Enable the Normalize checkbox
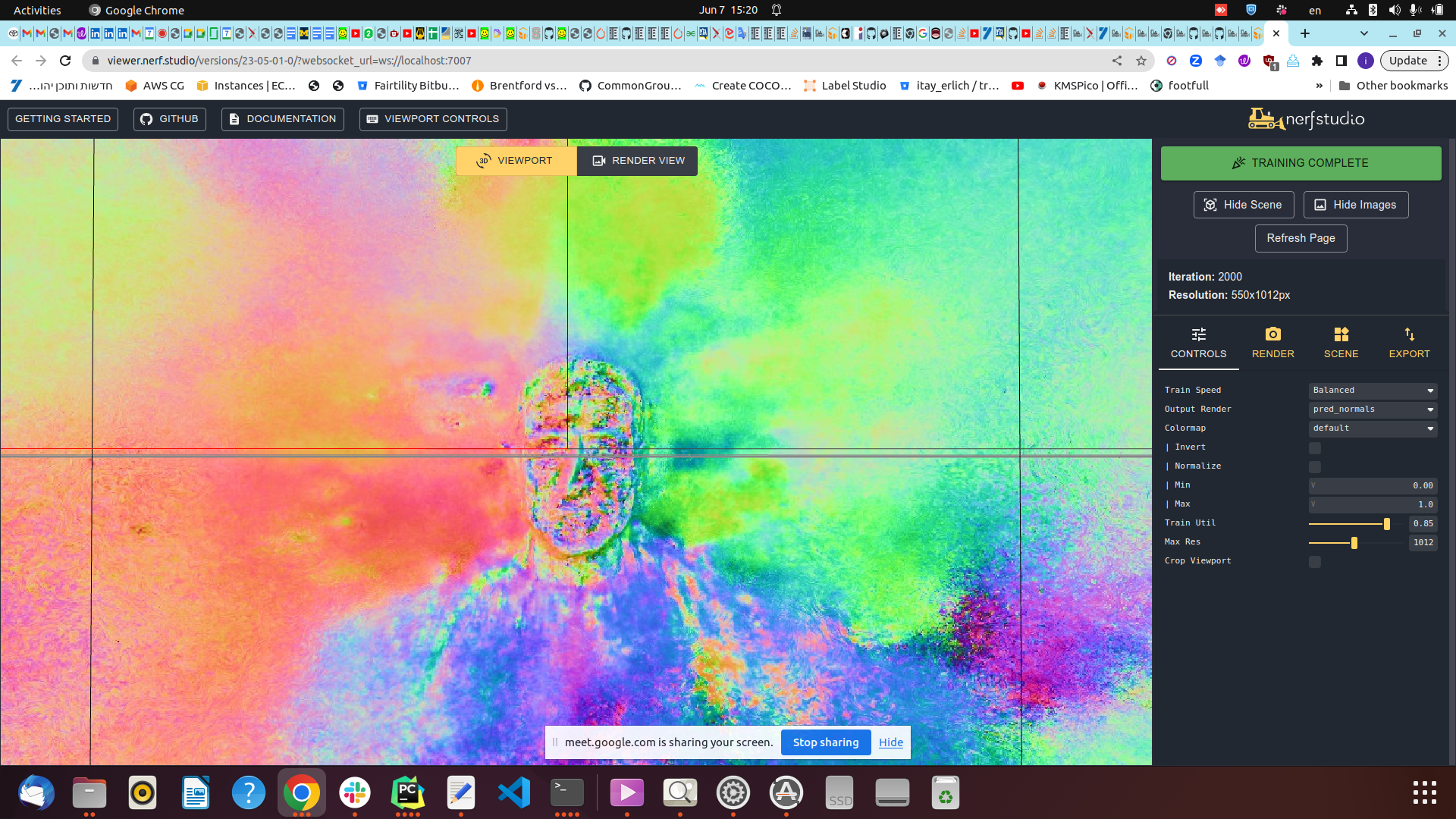This screenshot has height=819, width=1456. point(1315,467)
